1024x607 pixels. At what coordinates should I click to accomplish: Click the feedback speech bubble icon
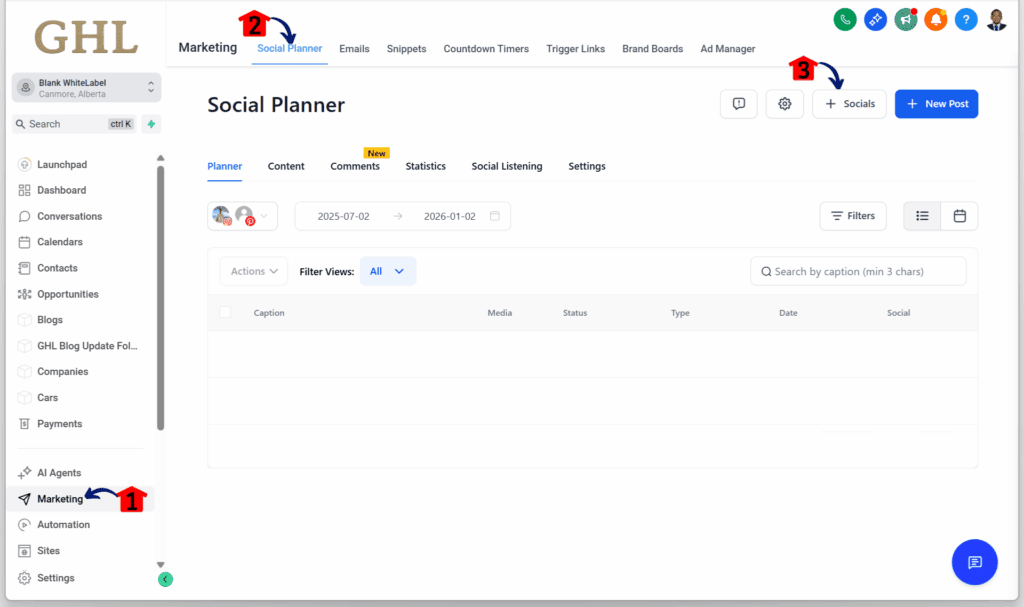tap(738, 103)
